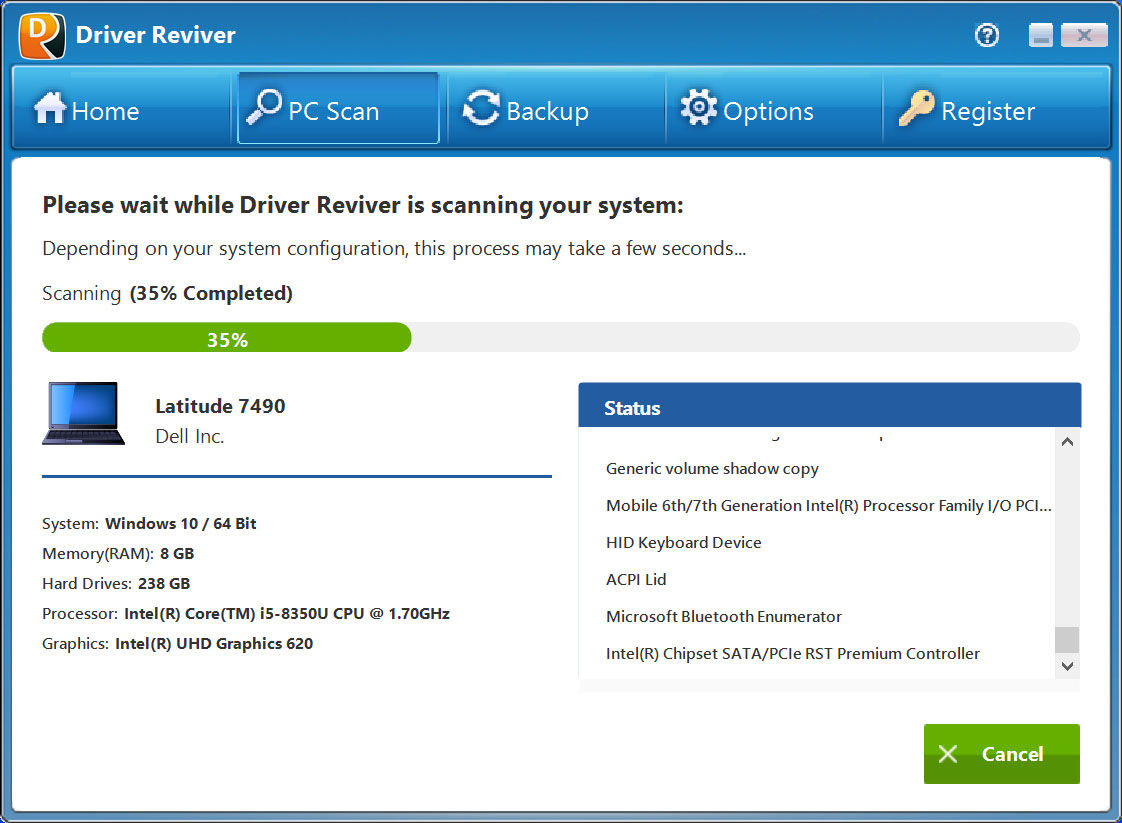Click the Home house icon

click(49, 110)
